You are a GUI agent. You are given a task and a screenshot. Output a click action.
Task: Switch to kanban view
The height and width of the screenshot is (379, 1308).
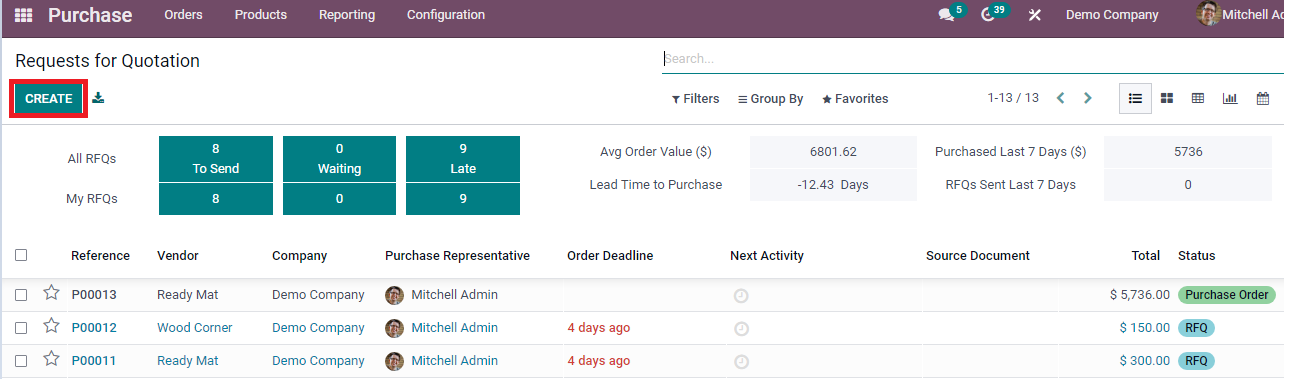coord(1166,98)
